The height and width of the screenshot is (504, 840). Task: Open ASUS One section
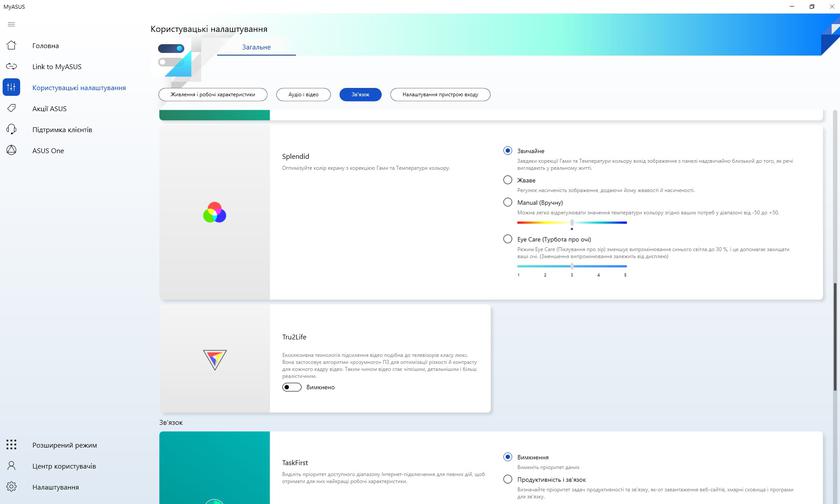(47, 151)
